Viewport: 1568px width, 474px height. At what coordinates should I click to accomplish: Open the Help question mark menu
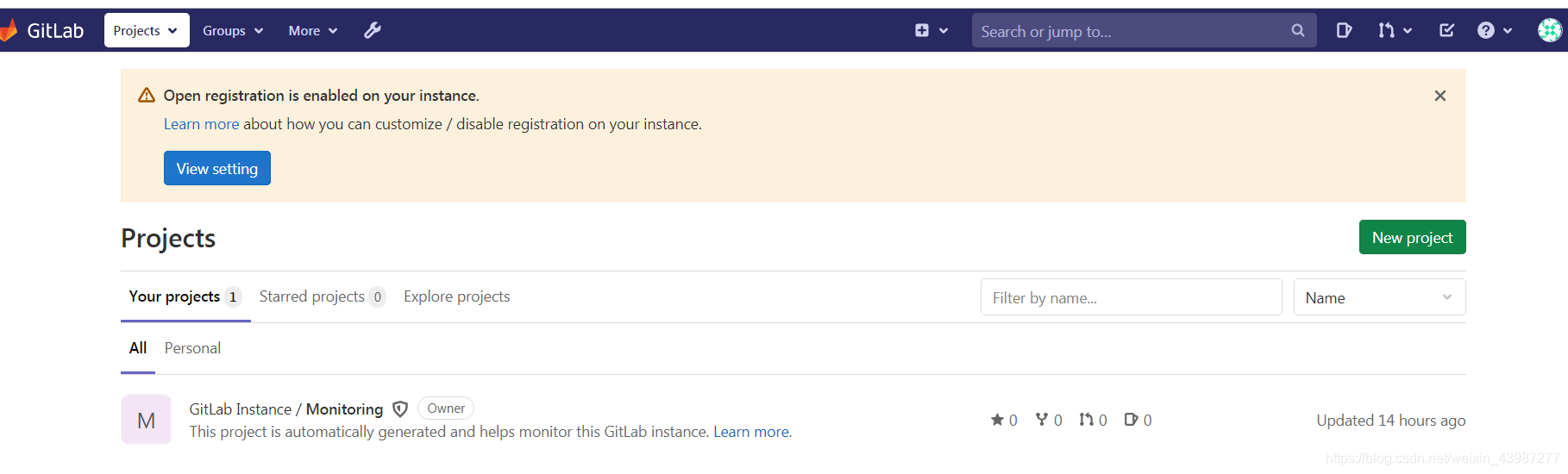click(1495, 30)
